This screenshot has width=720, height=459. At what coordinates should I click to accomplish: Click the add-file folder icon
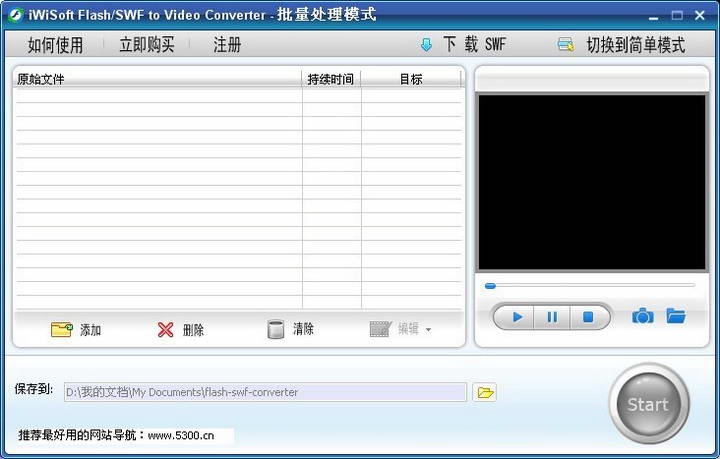62,329
